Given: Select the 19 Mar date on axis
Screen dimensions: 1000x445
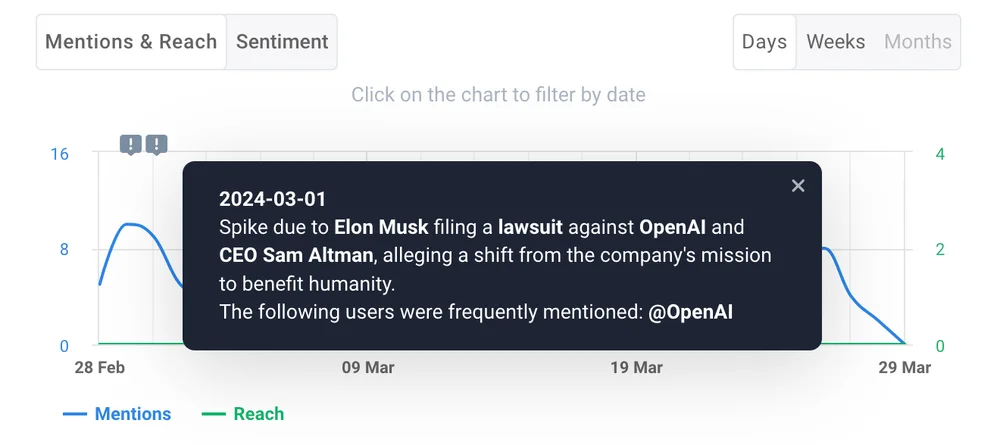Looking at the screenshot, I should (x=637, y=368).
